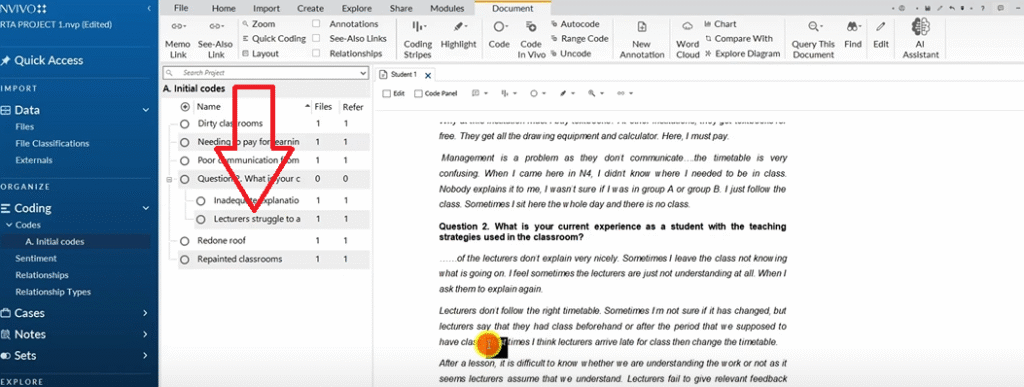Open Sentiment under Coding
Image resolution: width=1024 pixels, height=387 pixels.
pos(37,258)
